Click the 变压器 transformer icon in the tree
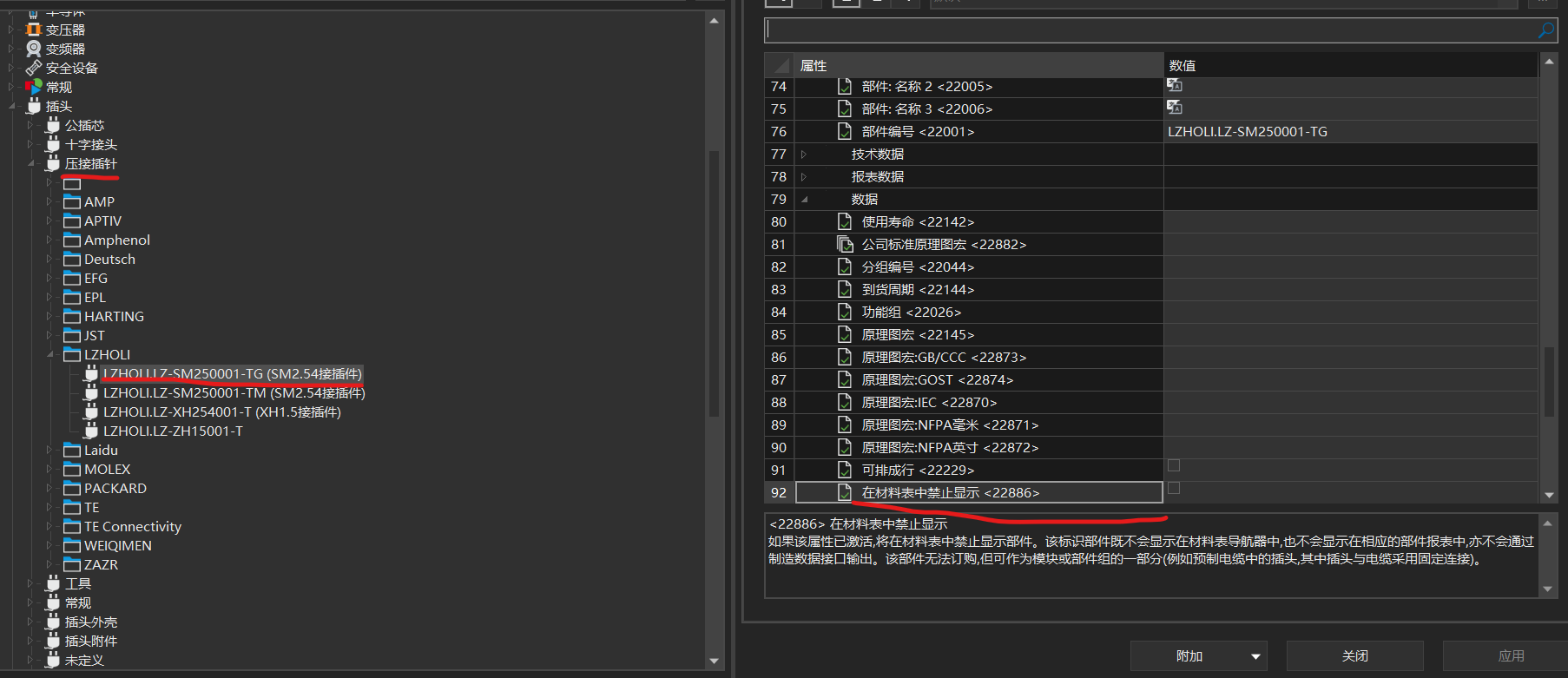The height and width of the screenshot is (678, 1568). (x=34, y=30)
